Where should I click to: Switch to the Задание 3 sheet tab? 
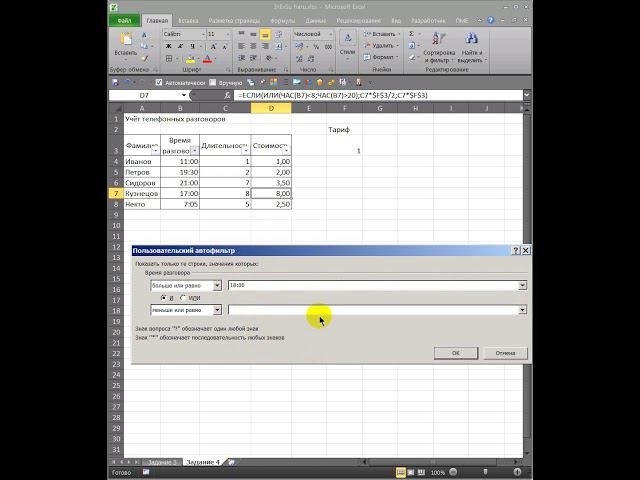pos(162,462)
